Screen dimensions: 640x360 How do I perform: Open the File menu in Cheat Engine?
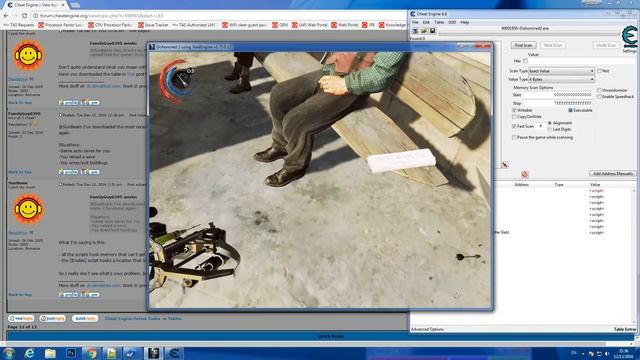coord(415,22)
